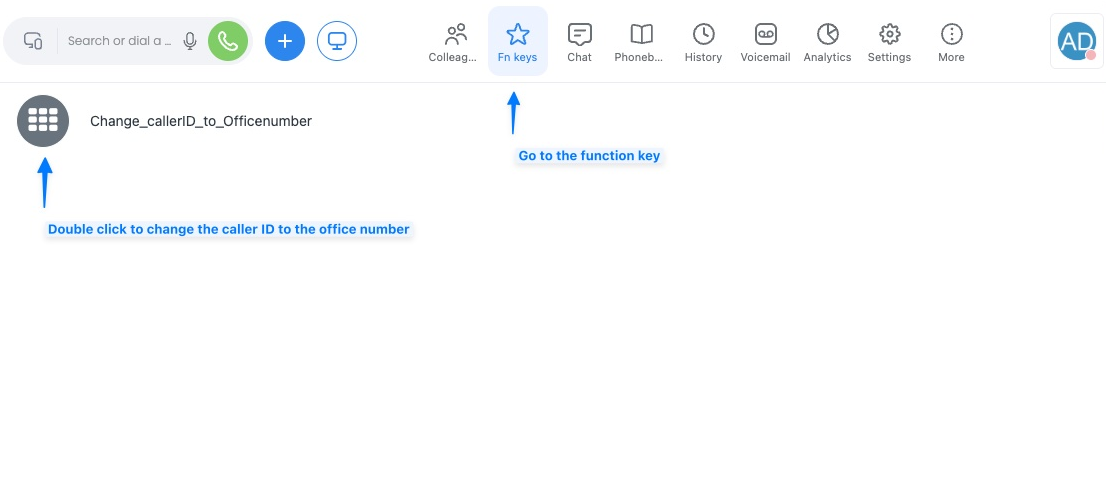Open the Colleagues tab
Screen dimensions: 1106x503
457,42
